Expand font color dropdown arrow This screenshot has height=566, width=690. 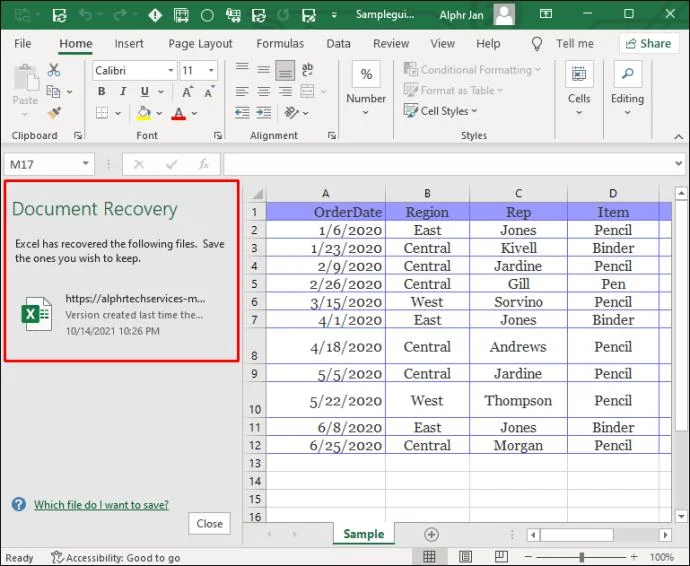click(194, 113)
